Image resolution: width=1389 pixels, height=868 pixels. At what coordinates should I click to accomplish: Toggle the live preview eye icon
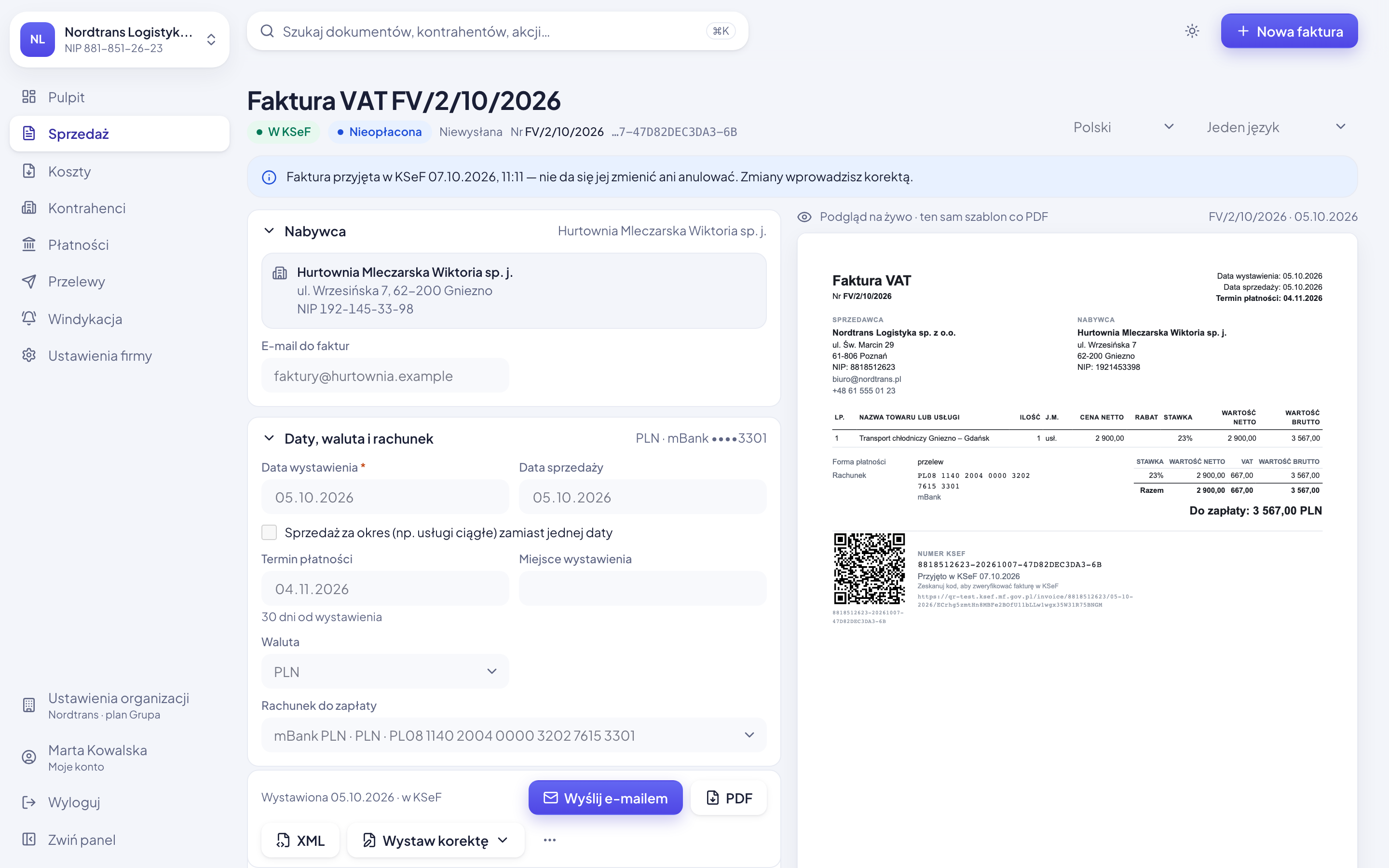click(x=804, y=217)
